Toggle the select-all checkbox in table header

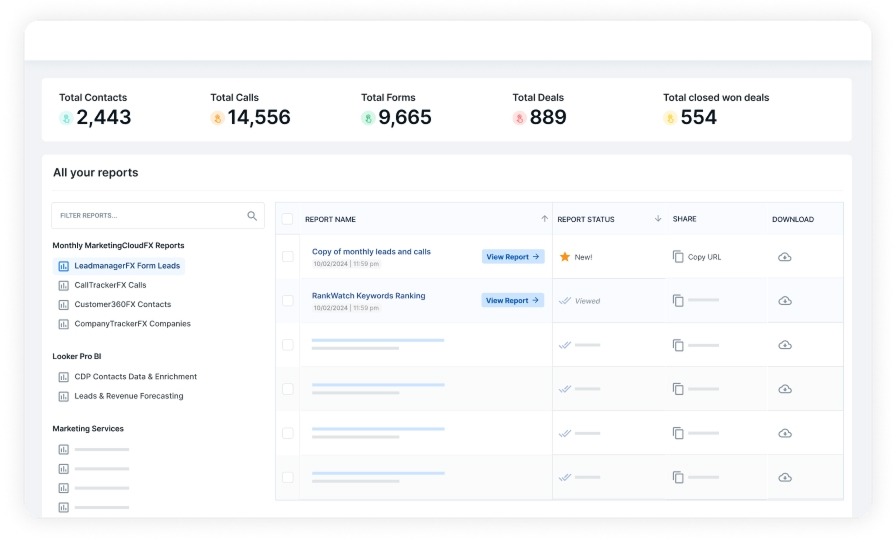pos(288,219)
